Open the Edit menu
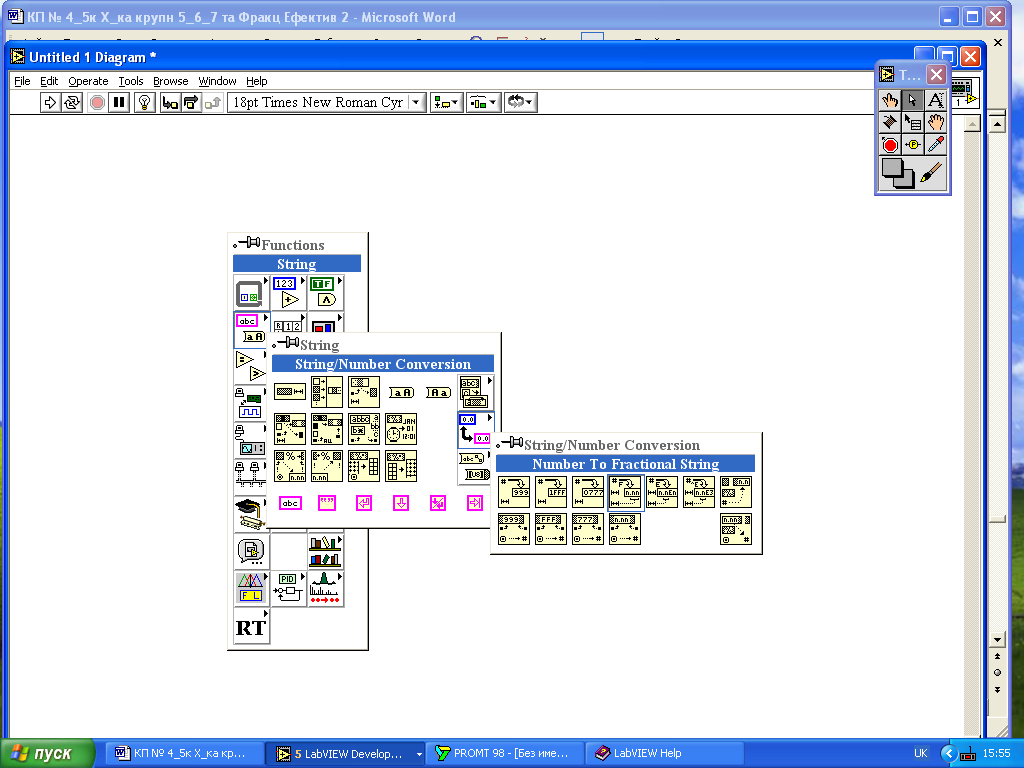 point(49,81)
